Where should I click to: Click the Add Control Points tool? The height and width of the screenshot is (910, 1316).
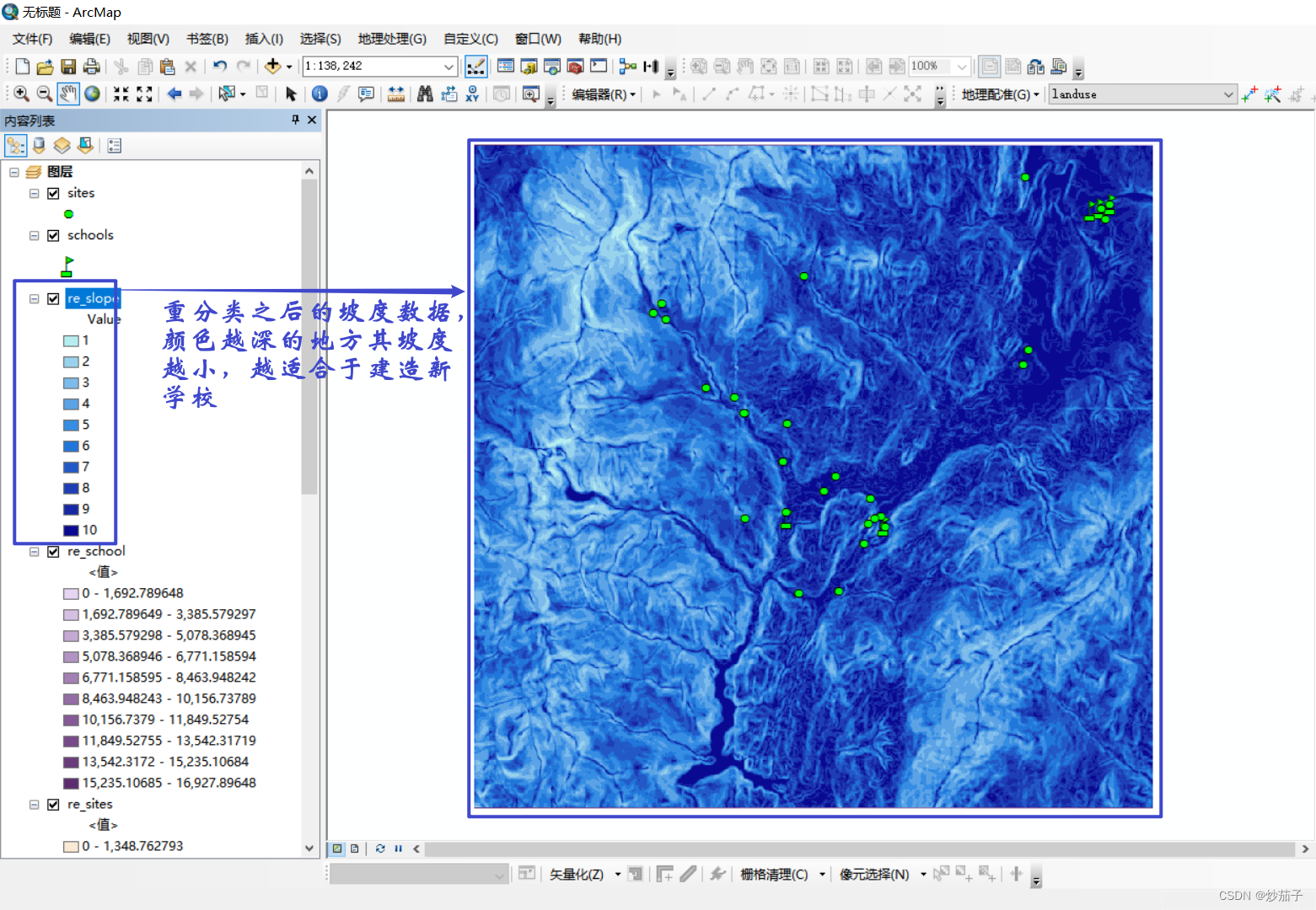coord(1249,94)
